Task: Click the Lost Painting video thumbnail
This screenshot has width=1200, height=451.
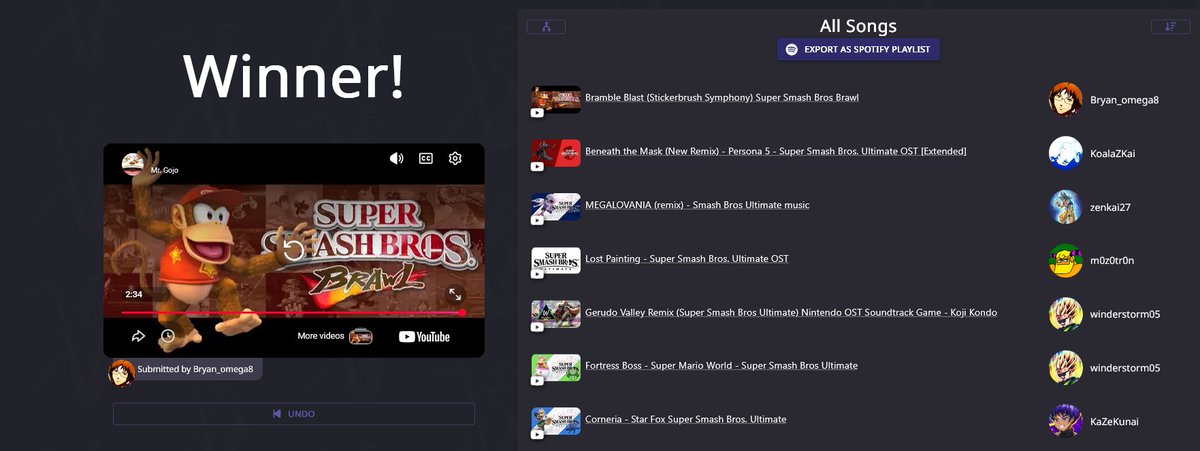Action: [556, 260]
